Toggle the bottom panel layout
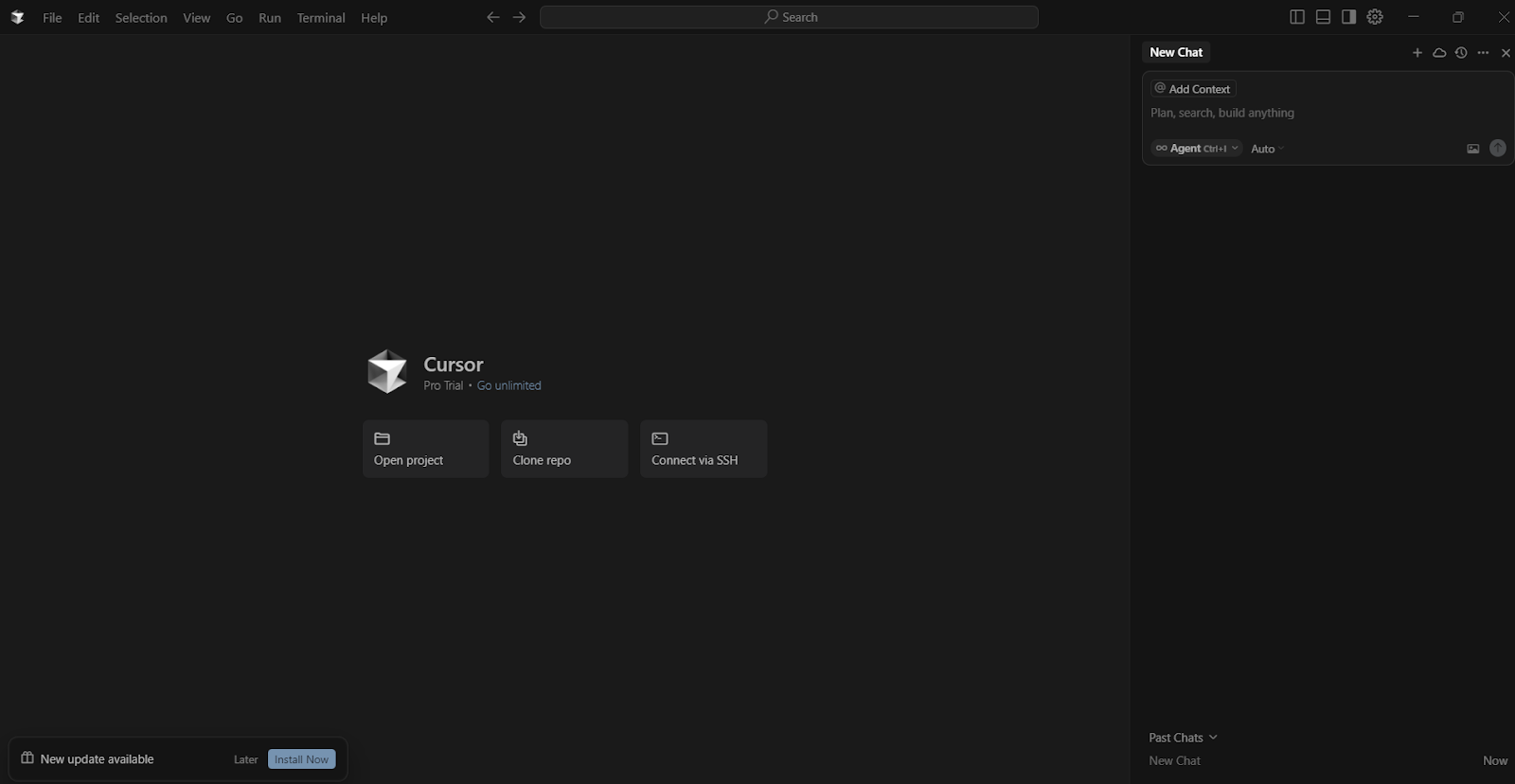Screen dimensions: 1515x784 tap(1323, 17)
